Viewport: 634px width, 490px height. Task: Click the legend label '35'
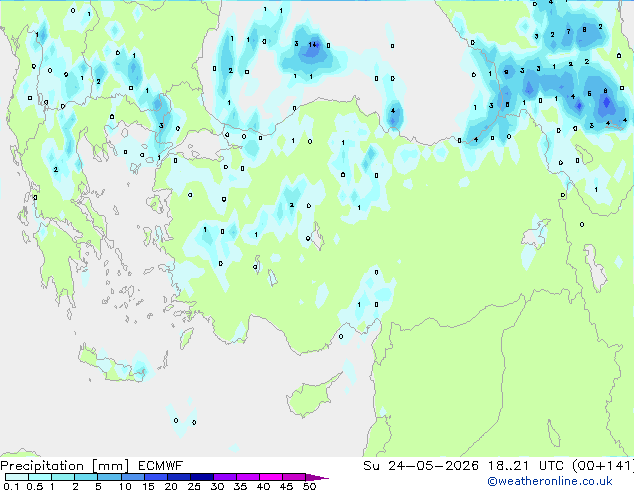pyautogui.click(x=240, y=486)
